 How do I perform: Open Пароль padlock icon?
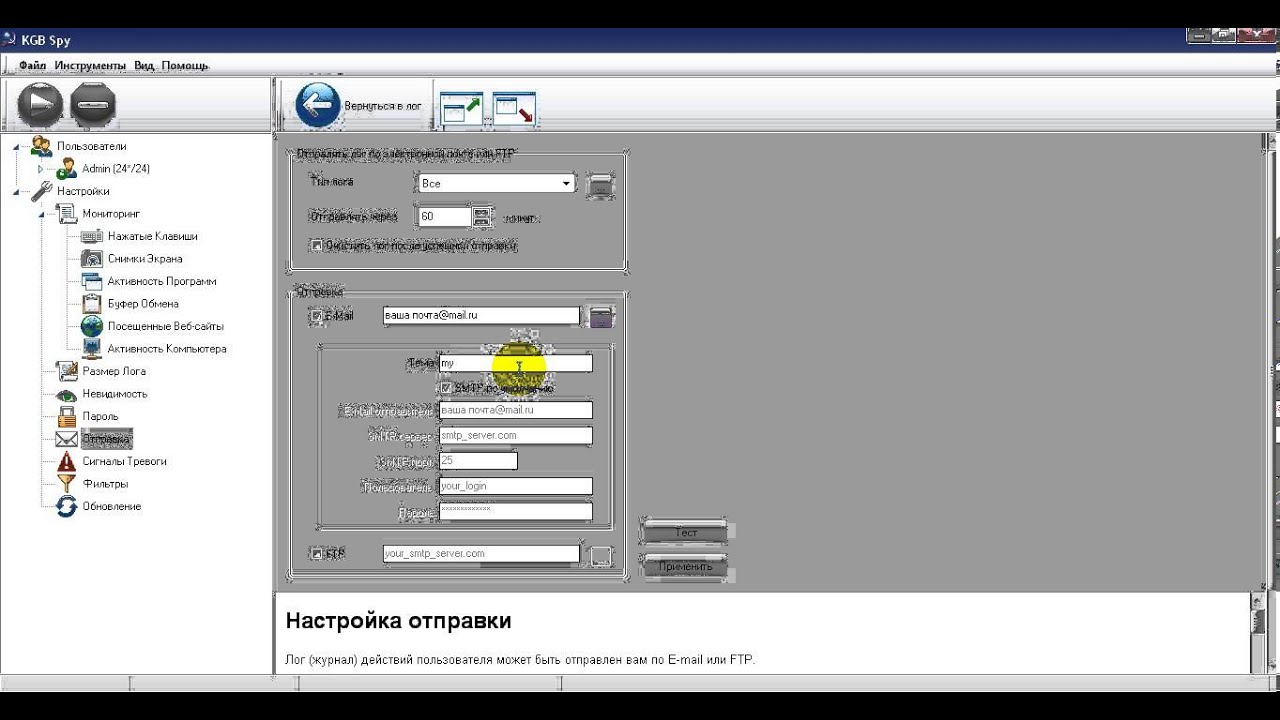pos(67,416)
